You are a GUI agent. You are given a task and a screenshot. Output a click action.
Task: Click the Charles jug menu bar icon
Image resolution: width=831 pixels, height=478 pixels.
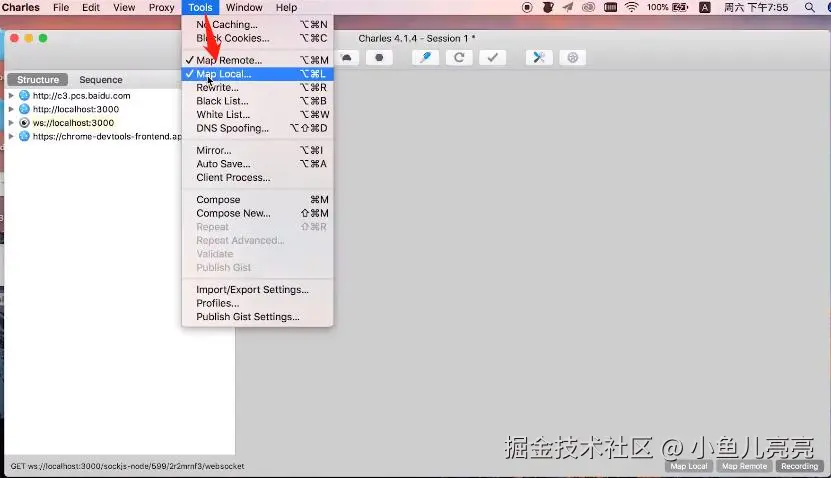coord(547,7)
